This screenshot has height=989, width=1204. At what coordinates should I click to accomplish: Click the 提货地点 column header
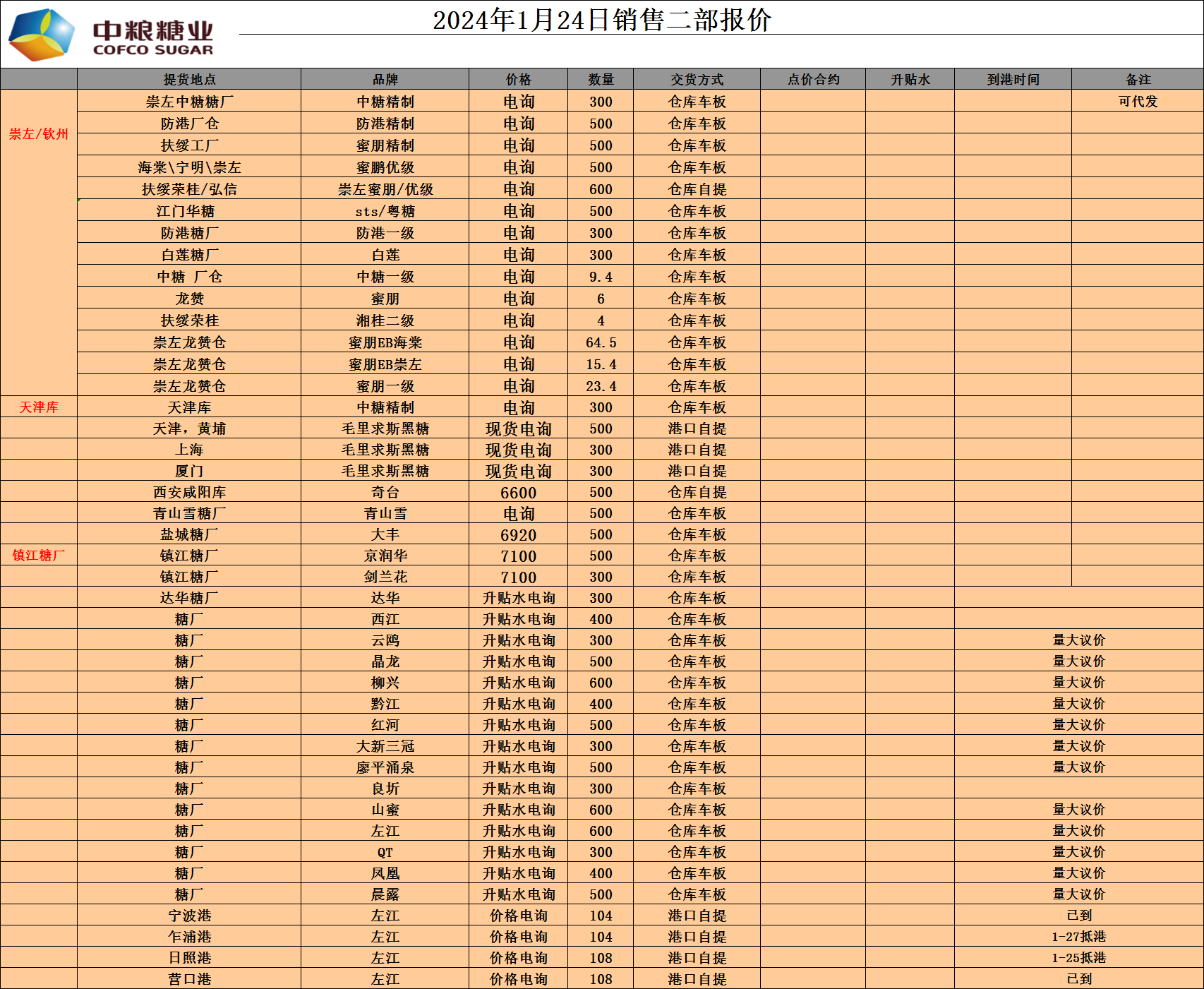[189, 79]
